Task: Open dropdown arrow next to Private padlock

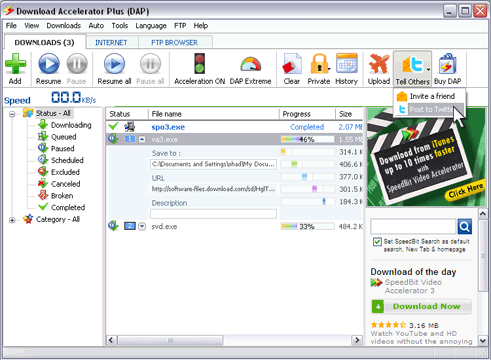Action: point(329,69)
